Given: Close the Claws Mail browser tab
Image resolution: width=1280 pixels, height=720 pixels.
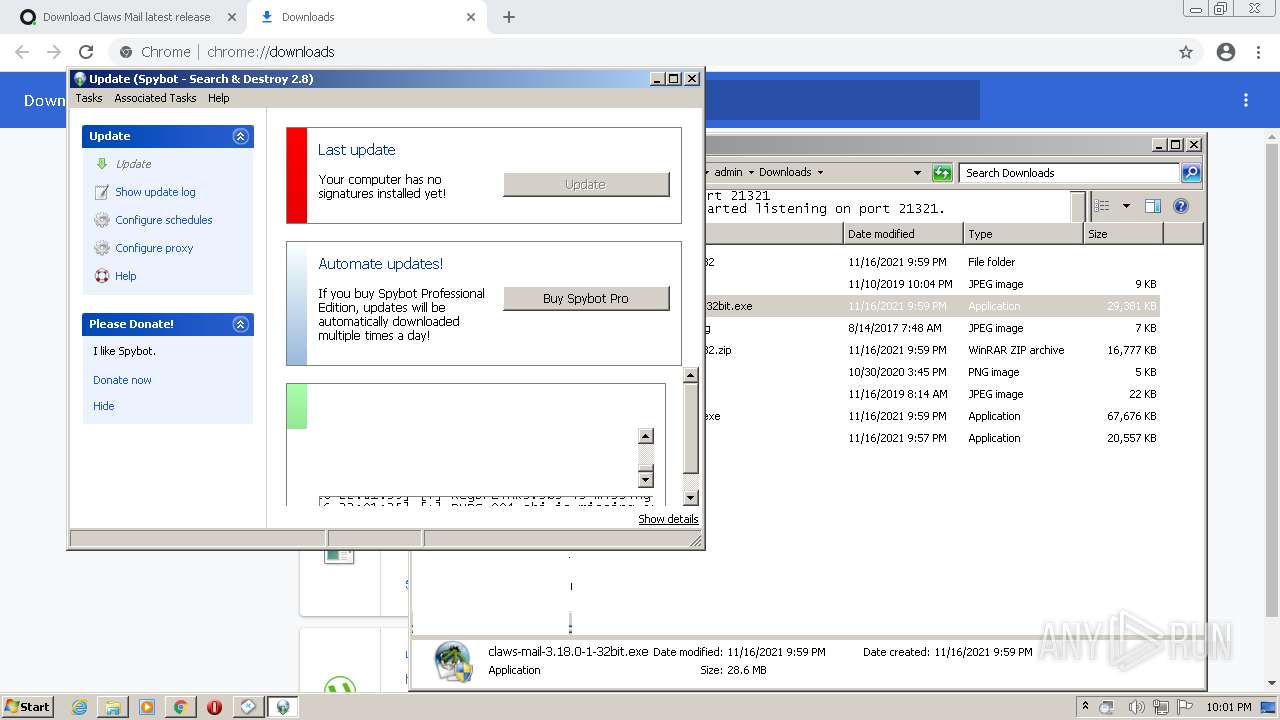Looking at the screenshot, I should click(231, 17).
